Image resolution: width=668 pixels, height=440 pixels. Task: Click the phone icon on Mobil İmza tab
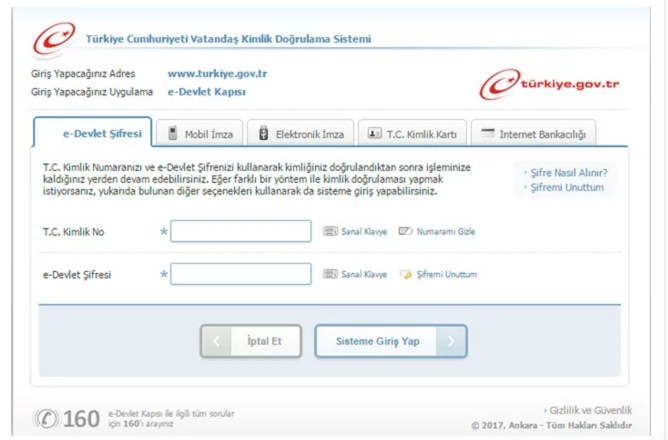click(x=173, y=133)
